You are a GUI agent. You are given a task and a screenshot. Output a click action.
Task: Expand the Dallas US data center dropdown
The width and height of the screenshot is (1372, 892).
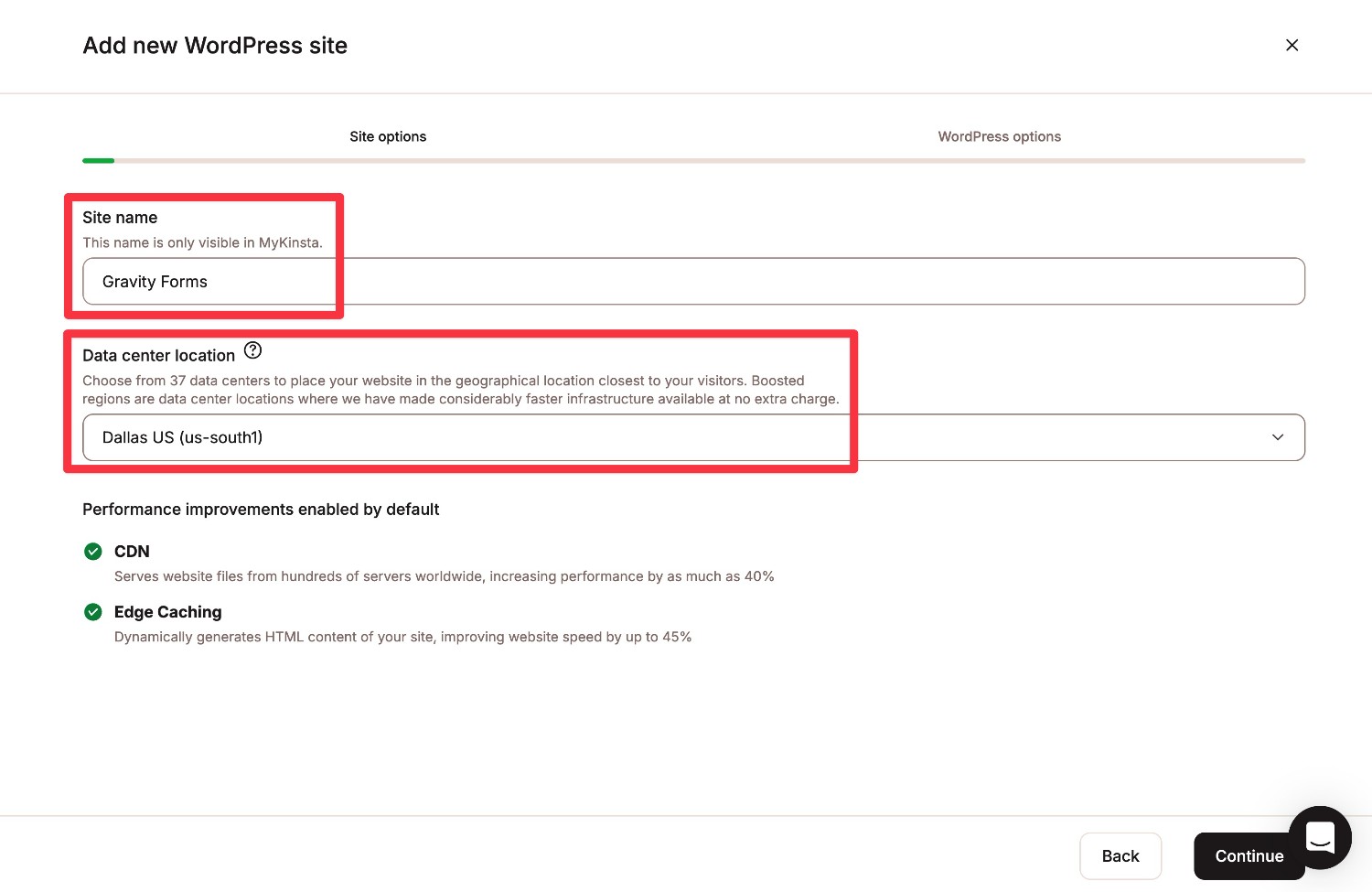tap(693, 437)
